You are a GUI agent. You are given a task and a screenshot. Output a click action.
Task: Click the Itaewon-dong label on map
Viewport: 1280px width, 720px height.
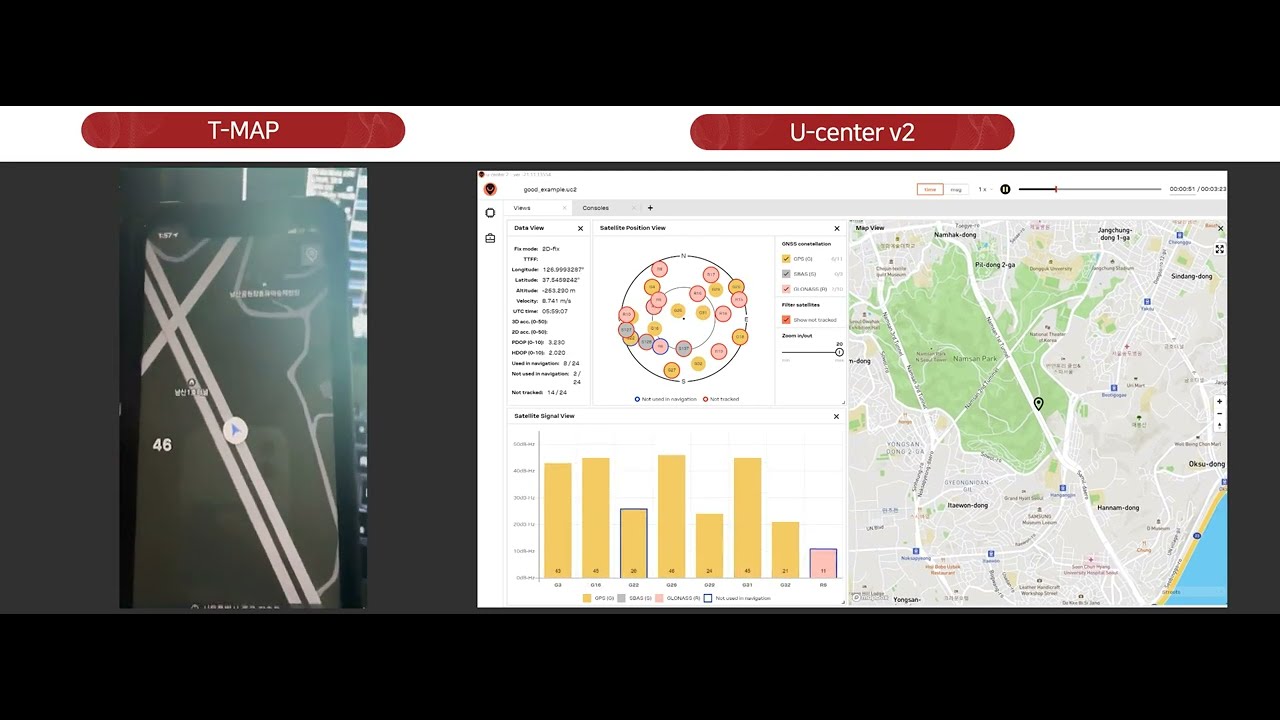click(967, 505)
